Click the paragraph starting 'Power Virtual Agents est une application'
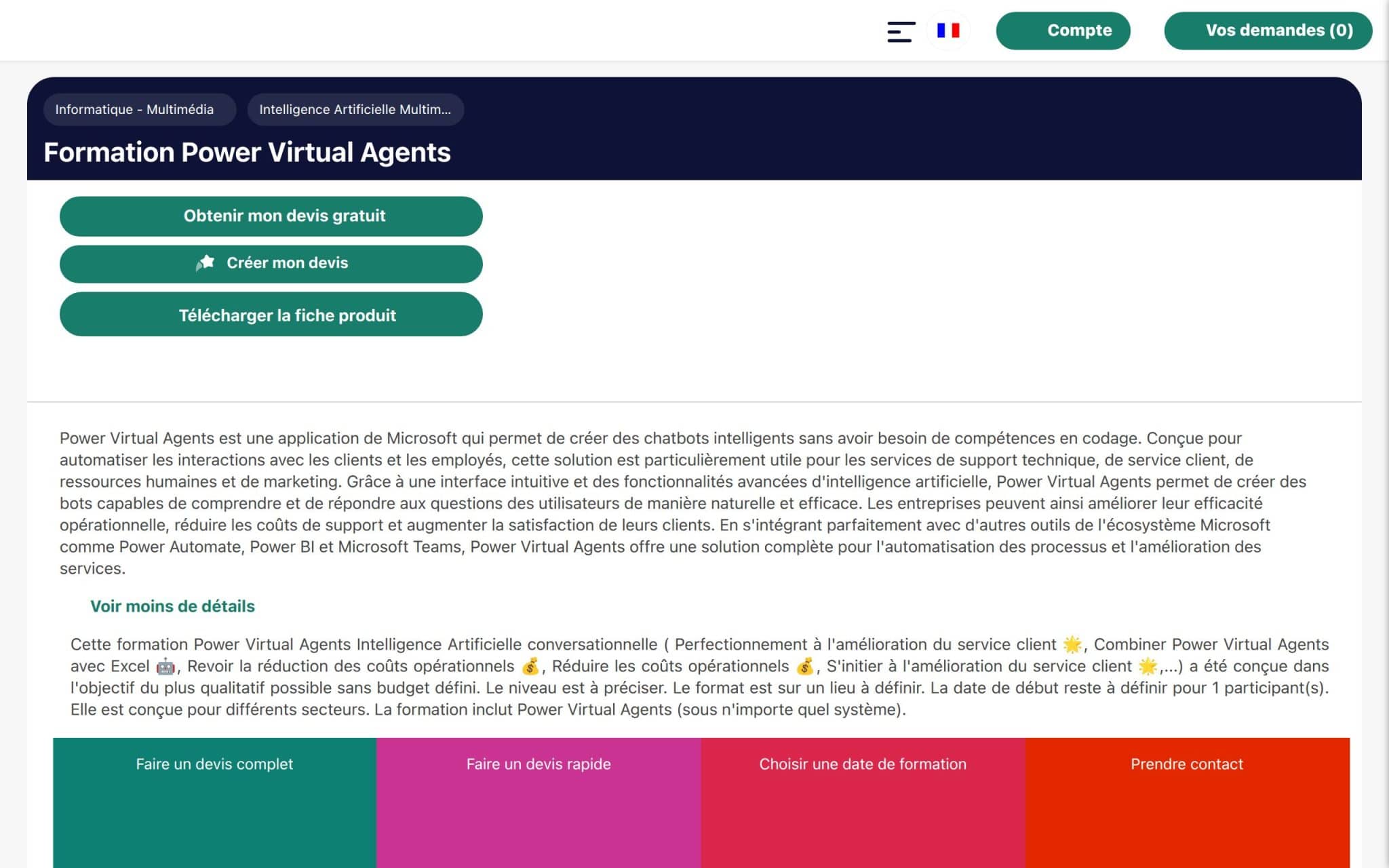Screen dimensions: 1389x868 (x=683, y=503)
